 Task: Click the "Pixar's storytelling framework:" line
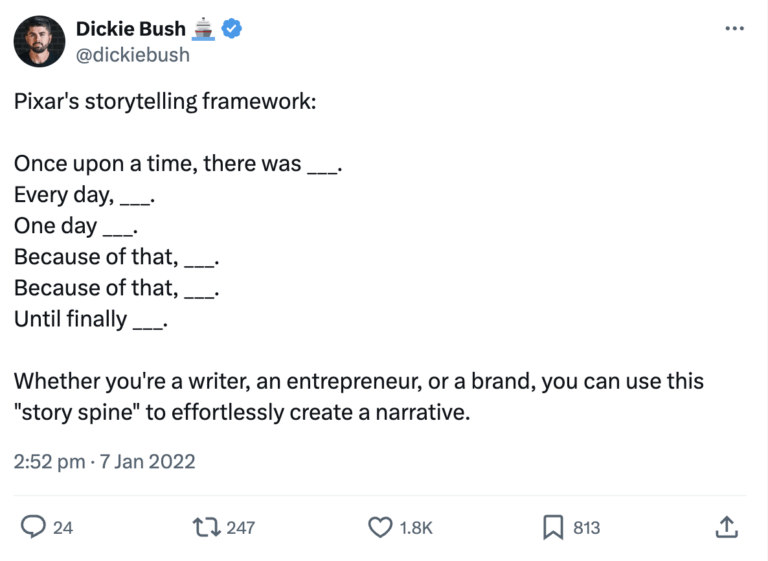tap(165, 102)
